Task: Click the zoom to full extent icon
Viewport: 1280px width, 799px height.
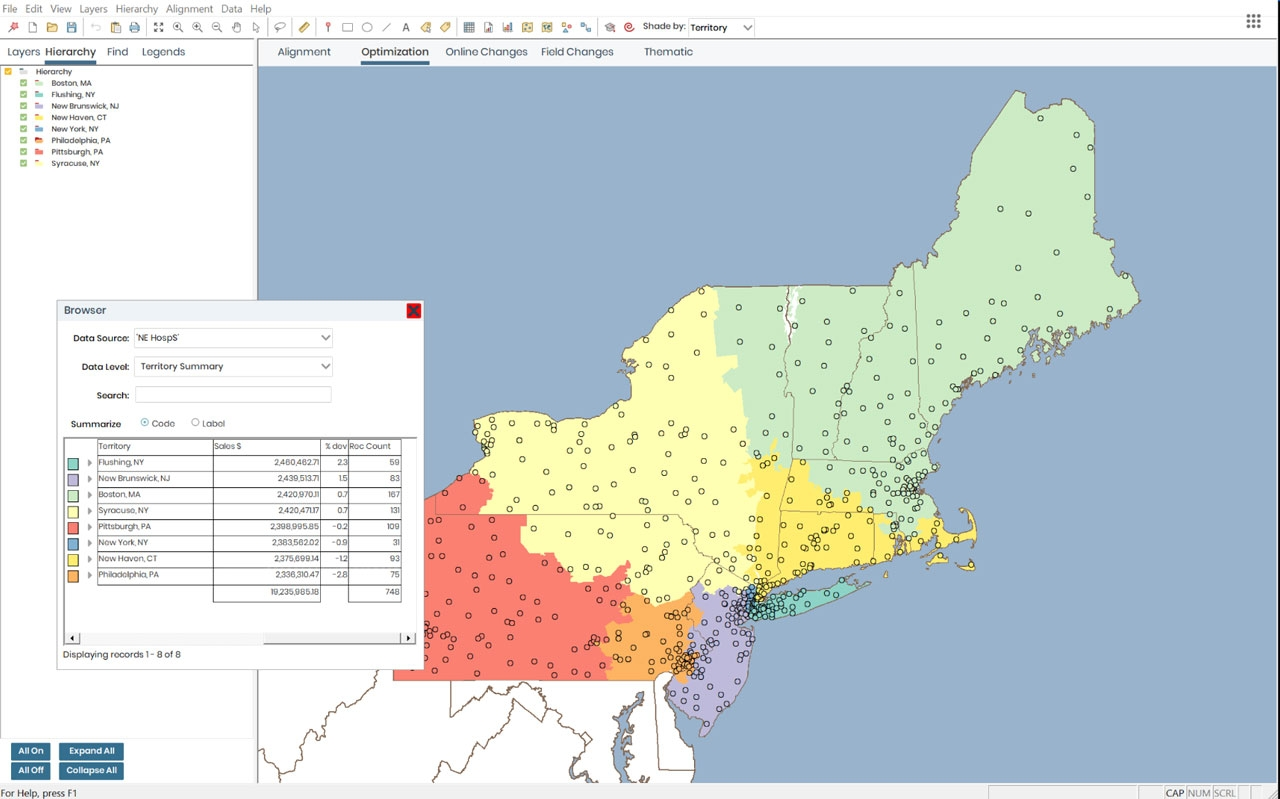Action: point(158,27)
